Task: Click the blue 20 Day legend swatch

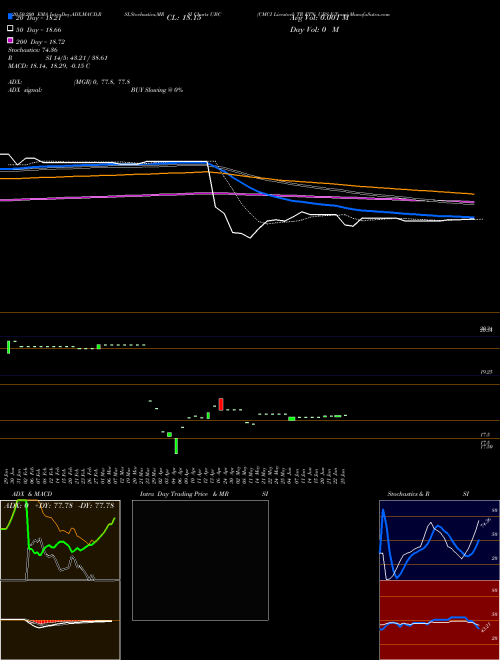Action: pyautogui.click(x=10, y=16)
